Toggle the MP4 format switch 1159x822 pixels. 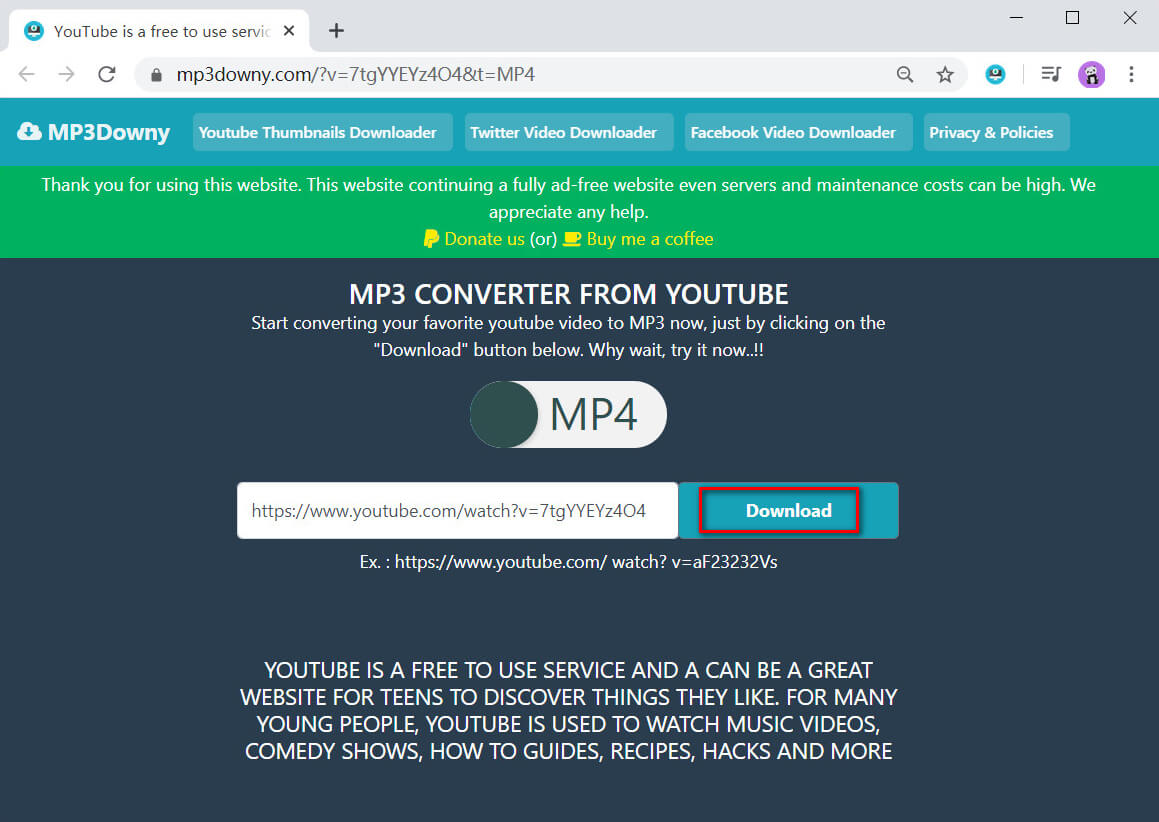[568, 414]
